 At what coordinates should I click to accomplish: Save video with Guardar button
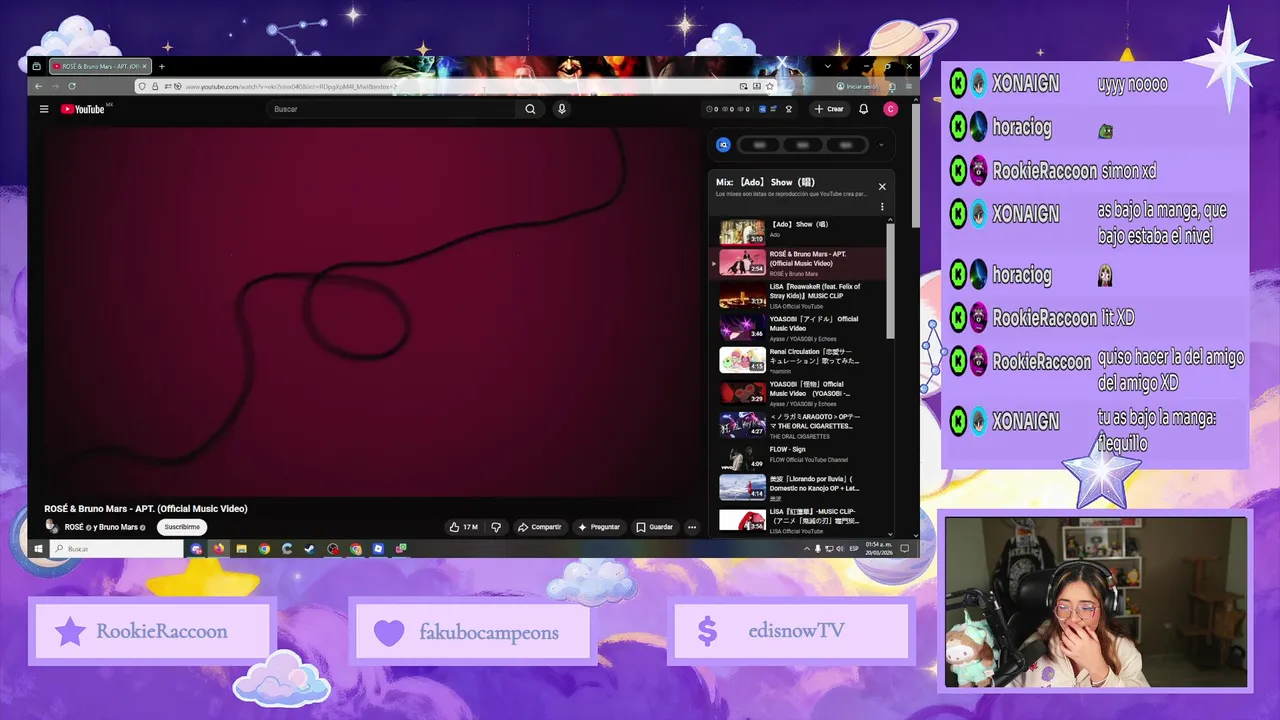(x=655, y=527)
